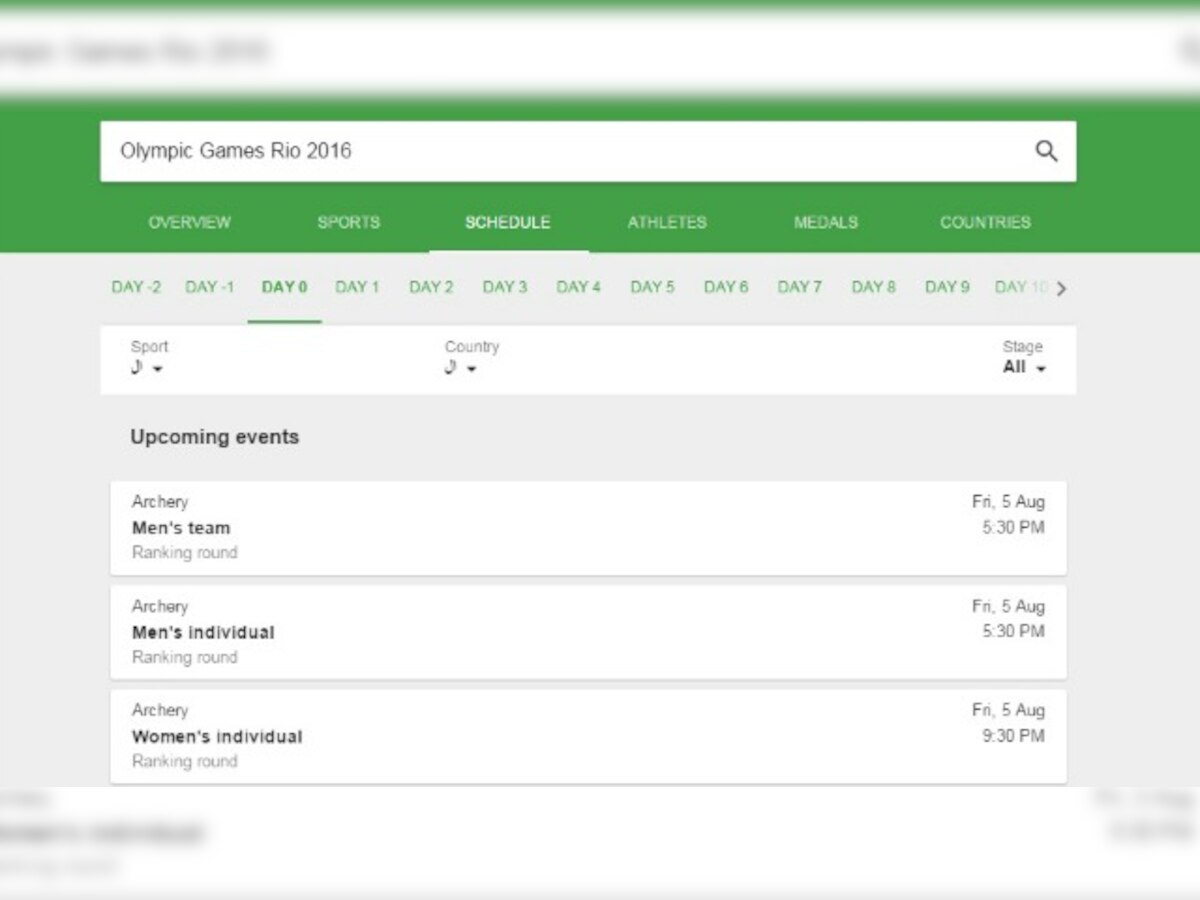
Task: View the Day 5 schedule
Action: coord(652,287)
